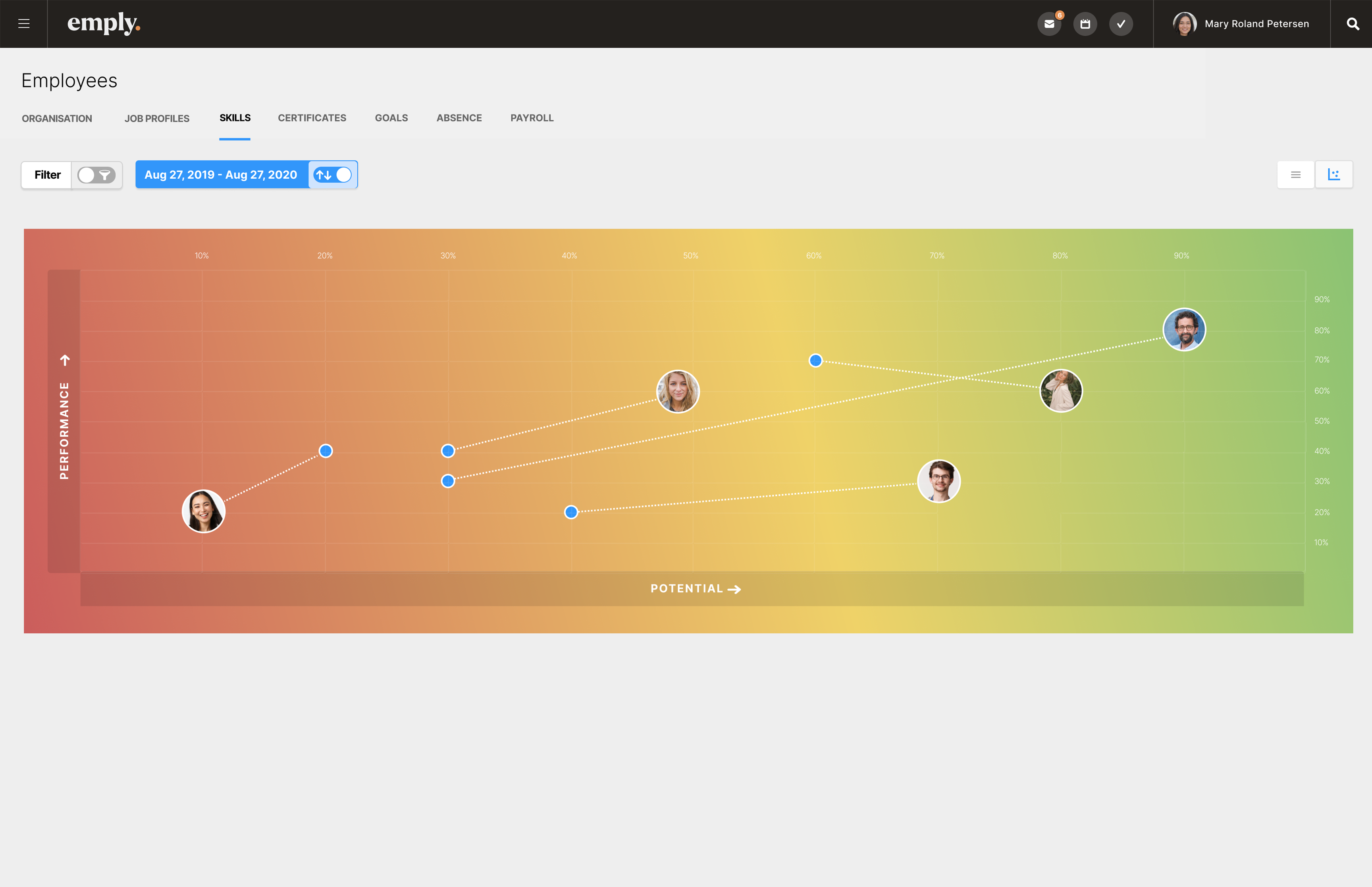Select dark-haired woman avatar near 10% potential
This screenshot has width=1372, height=887.
pyautogui.click(x=203, y=511)
